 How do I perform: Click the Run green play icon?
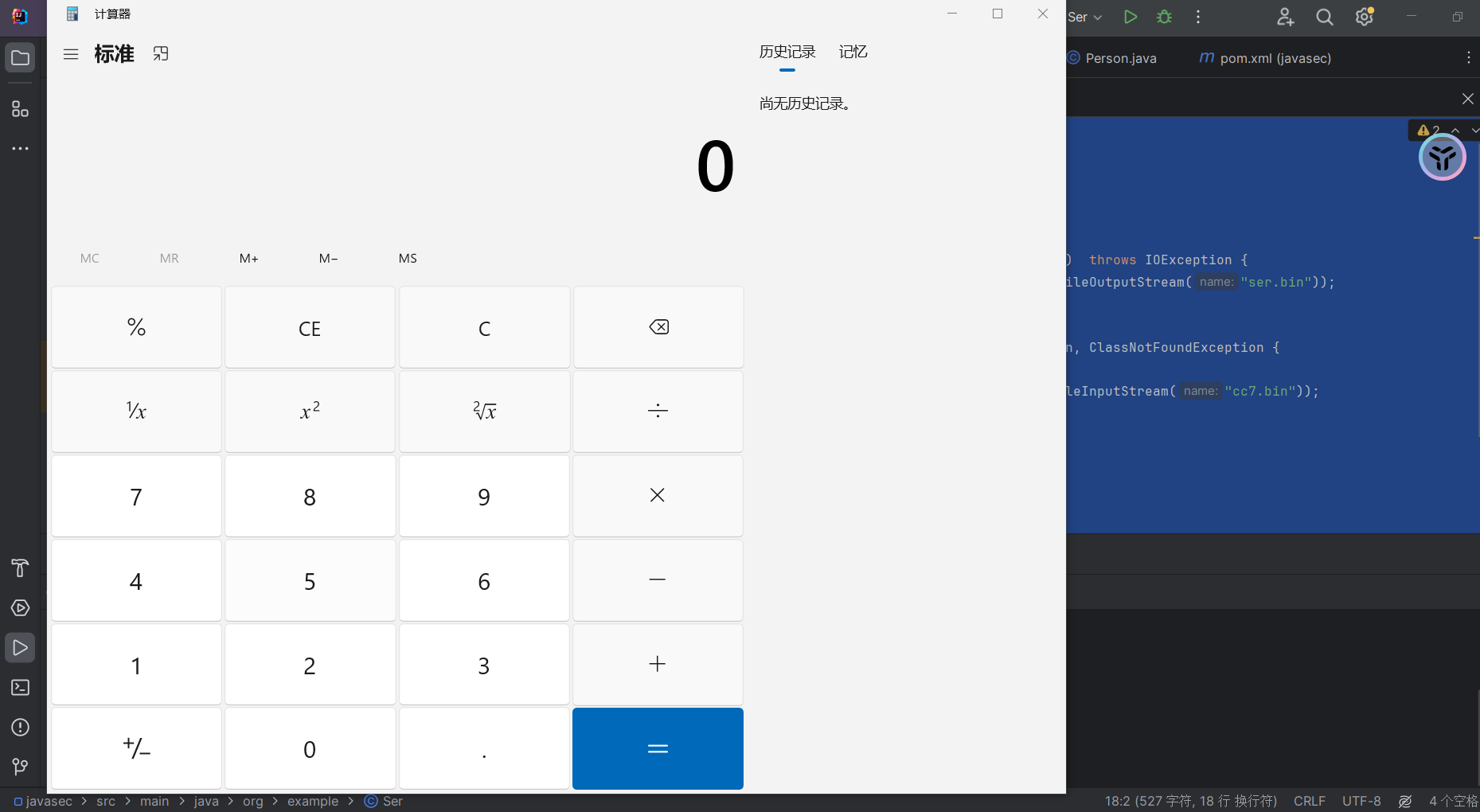[x=1130, y=17]
